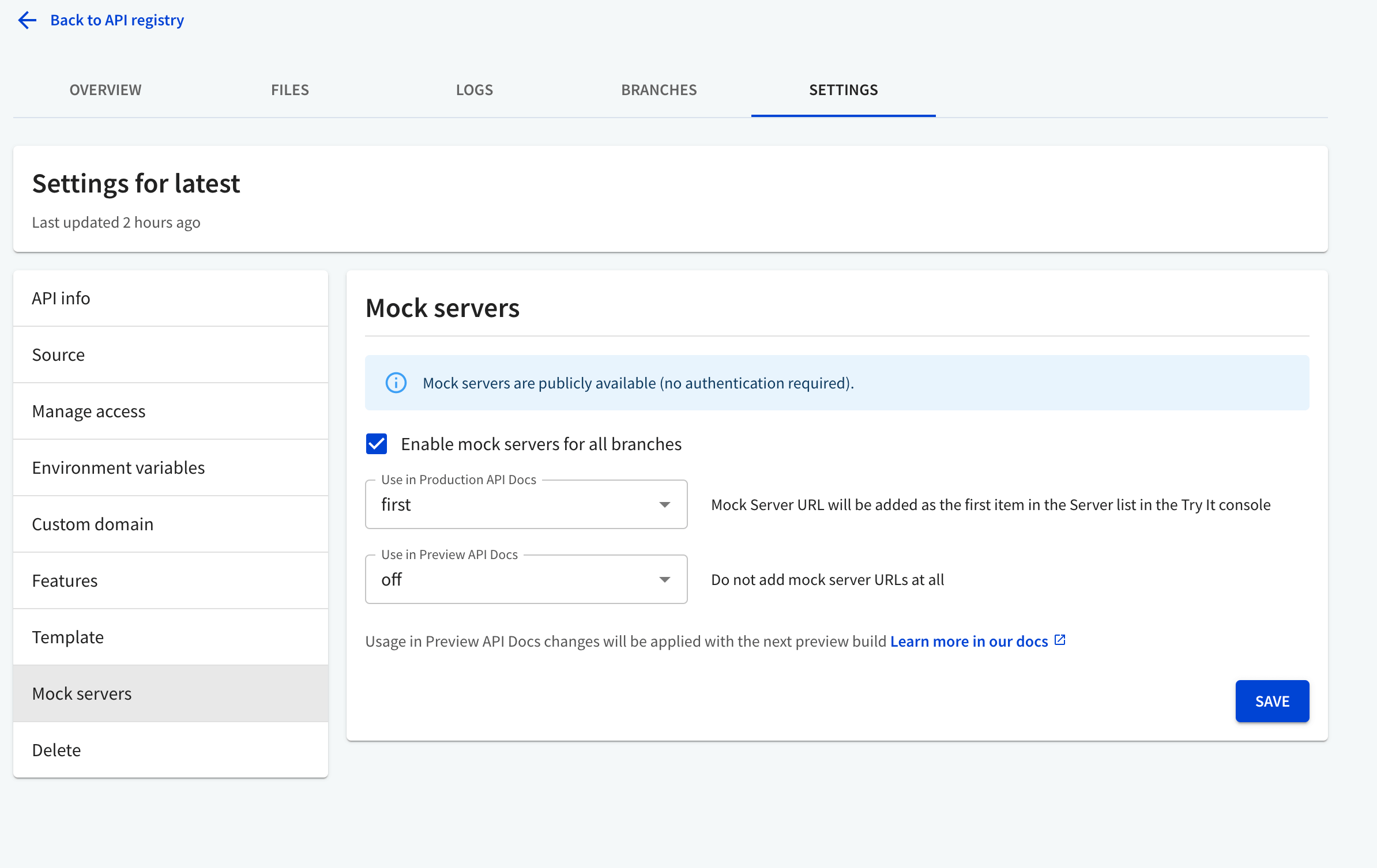1377x868 pixels.
Task: Select Mock servers in sidebar
Action: [171, 694]
